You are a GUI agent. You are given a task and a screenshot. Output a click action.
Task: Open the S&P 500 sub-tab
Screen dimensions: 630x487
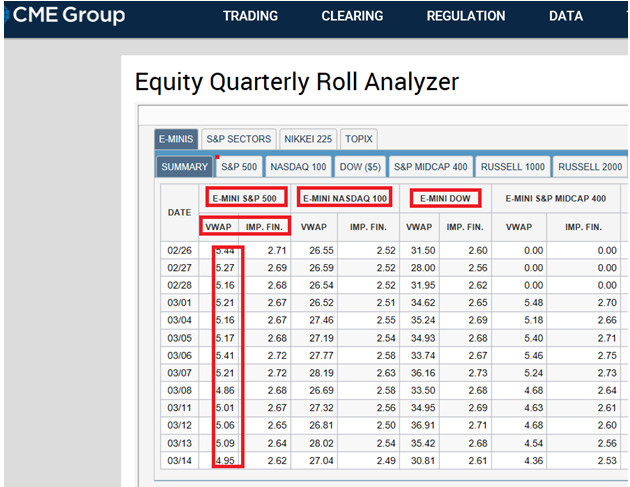[x=239, y=167]
